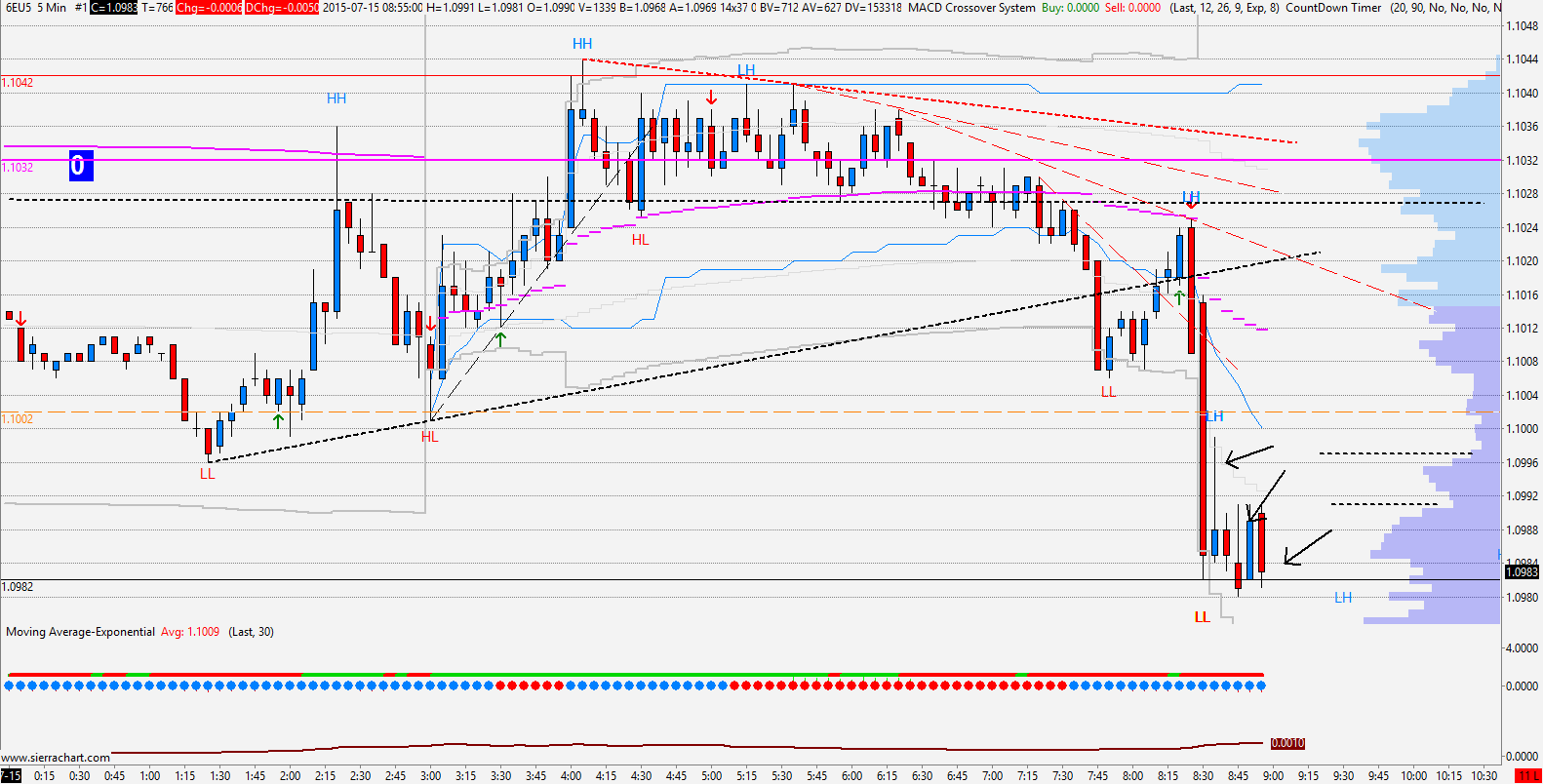1543x784 pixels.
Task: Click the V=1339 volume value
Action: 595,8
